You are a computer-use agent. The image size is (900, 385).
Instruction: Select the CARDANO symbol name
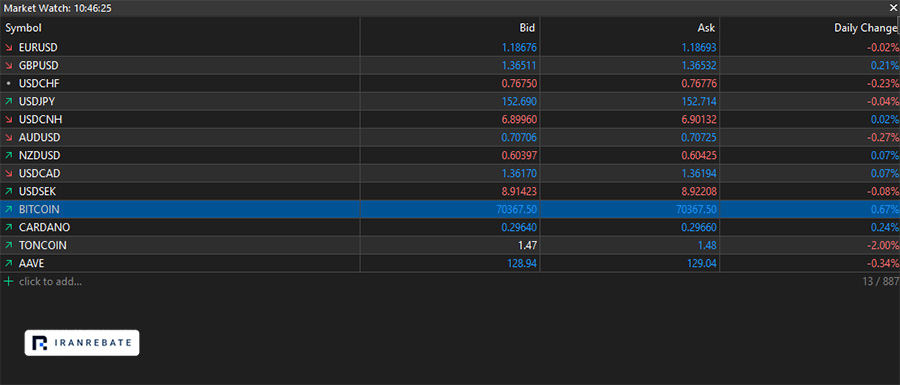click(x=44, y=228)
